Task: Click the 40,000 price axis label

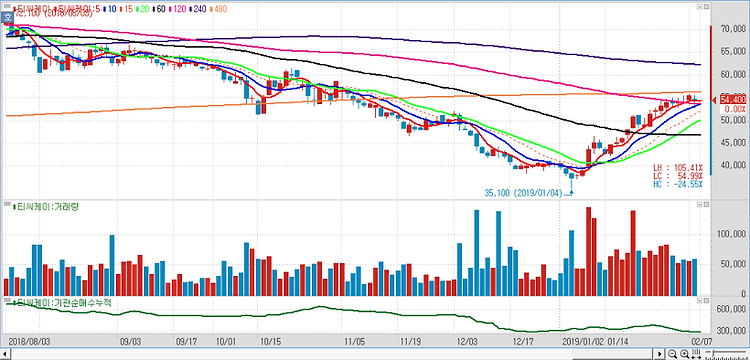Action: [x=732, y=166]
